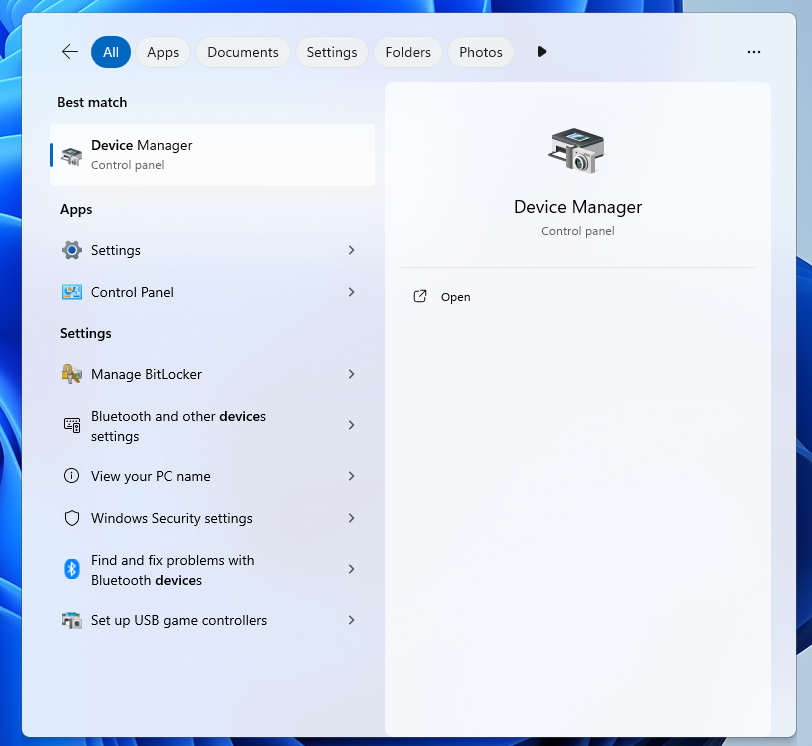This screenshot has width=812, height=746.
Task: Expand the Manage BitLocker chevron
Action: pos(352,374)
